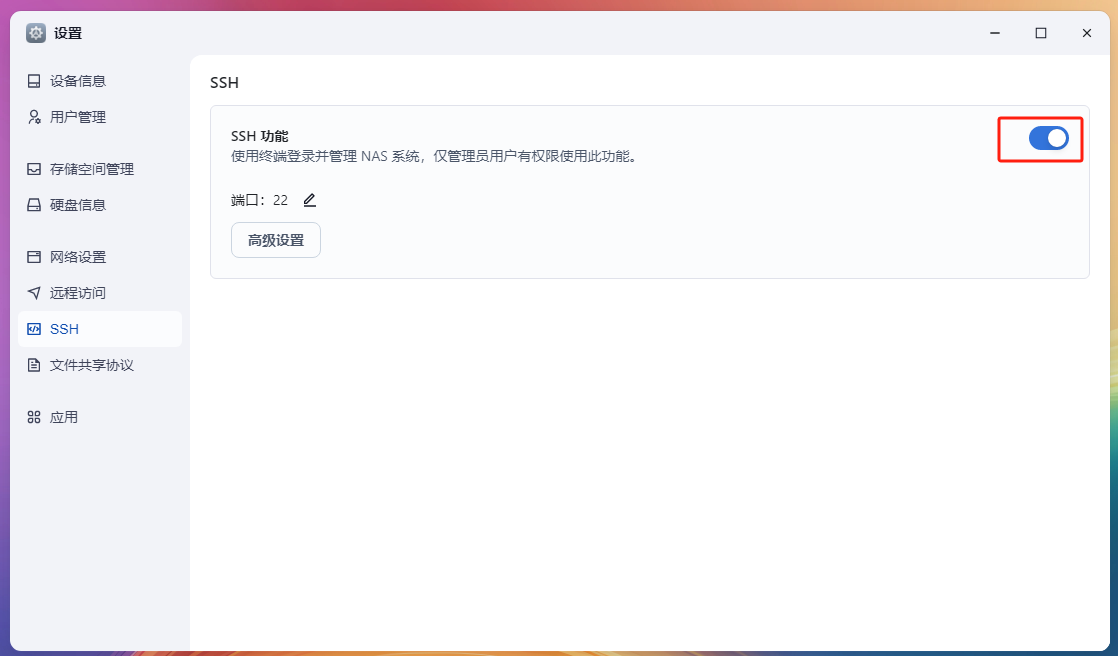
Task: Click the pencil icon to edit SSH port
Action: (308, 200)
